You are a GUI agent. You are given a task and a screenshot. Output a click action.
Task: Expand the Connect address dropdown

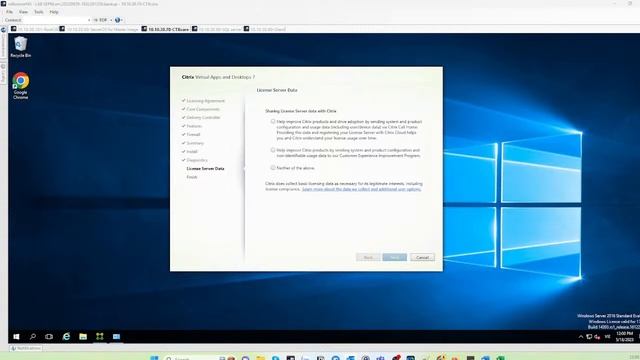(89, 20)
